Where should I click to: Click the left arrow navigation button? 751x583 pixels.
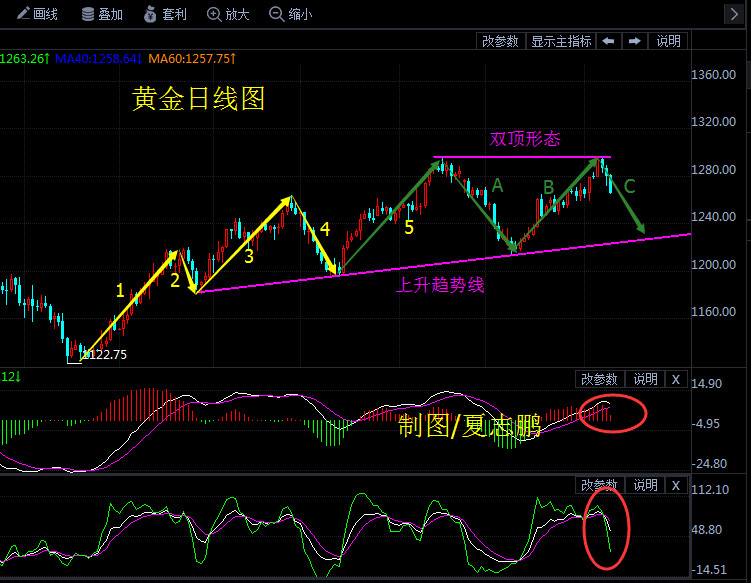point(608,41)
